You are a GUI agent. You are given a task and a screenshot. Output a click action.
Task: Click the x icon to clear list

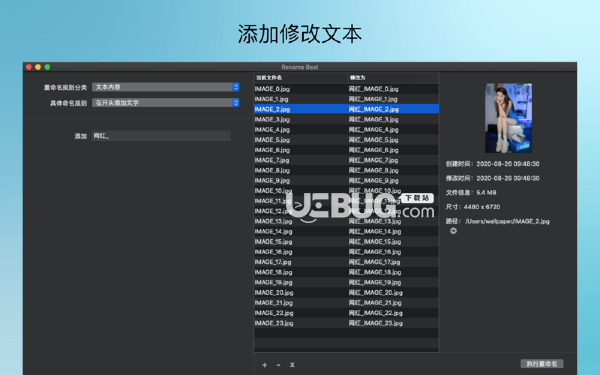(x=292, y=365)
